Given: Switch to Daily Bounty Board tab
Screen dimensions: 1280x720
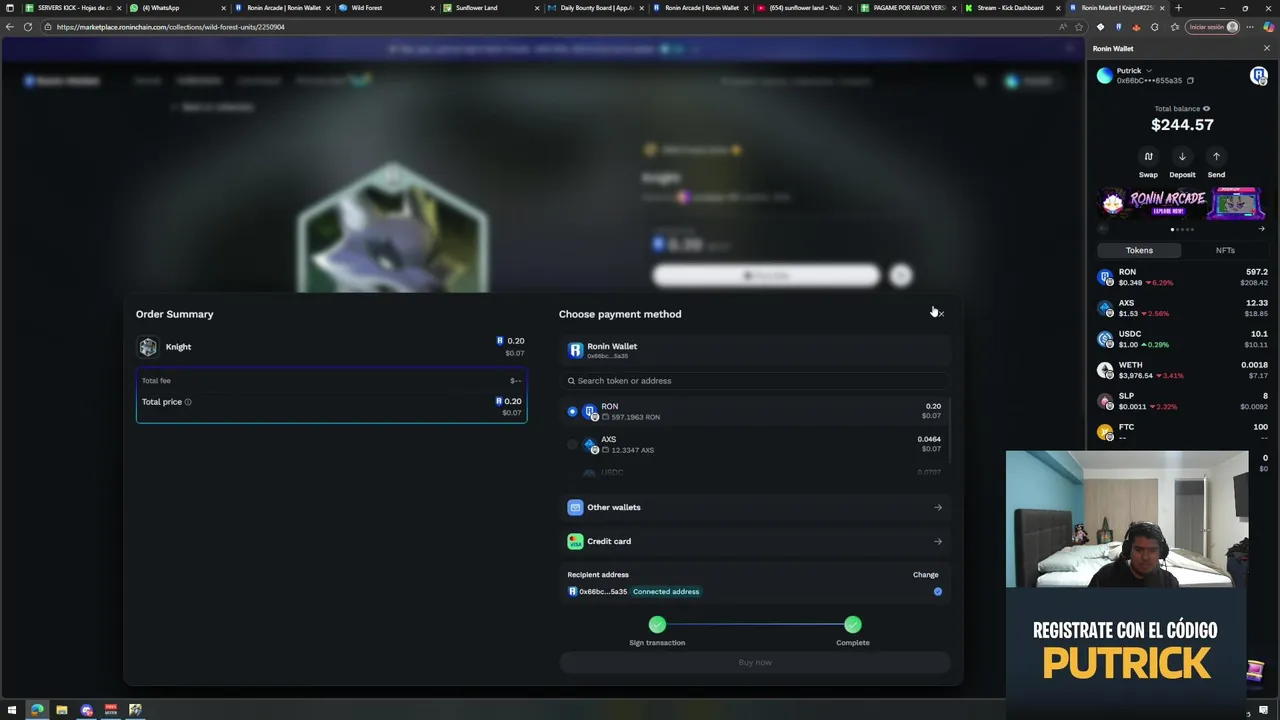Looking at the screenshot, I should pyautogui.click(x=595, y=8).
